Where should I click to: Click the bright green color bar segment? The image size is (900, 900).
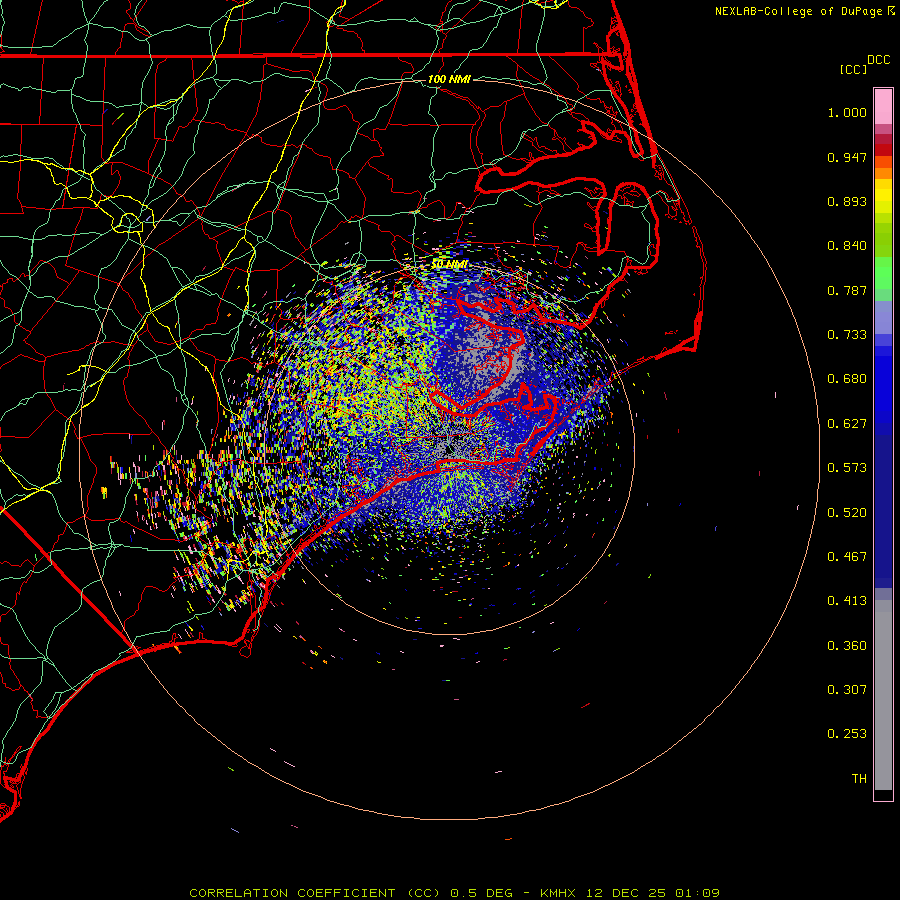[x=883, y=272]
